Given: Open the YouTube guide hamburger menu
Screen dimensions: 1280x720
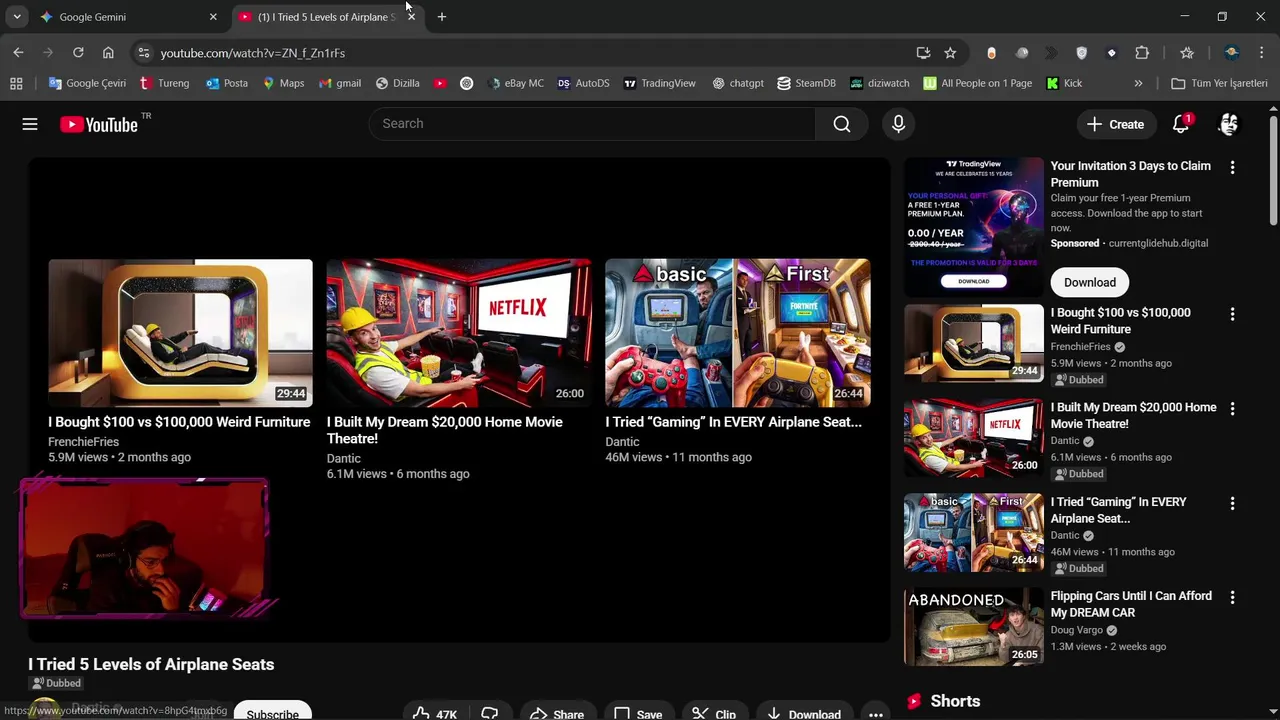Looking at the screenshot, I should [x=30, y=124].
